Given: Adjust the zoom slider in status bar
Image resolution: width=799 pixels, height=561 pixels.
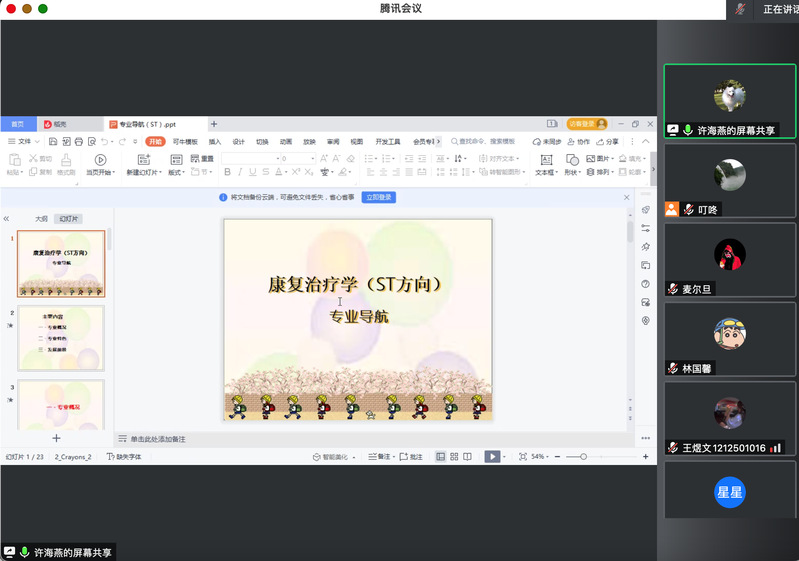Looking at the screenshot, I should (584, 456).
